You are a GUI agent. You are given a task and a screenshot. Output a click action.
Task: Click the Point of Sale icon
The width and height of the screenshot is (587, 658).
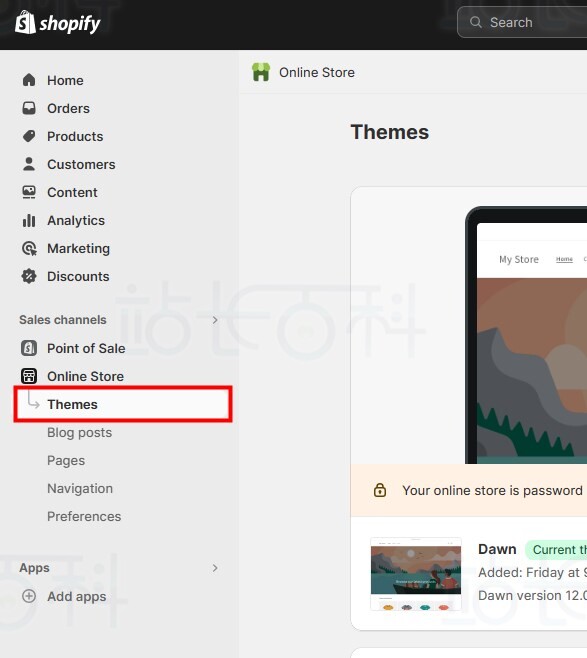[29, 348]
